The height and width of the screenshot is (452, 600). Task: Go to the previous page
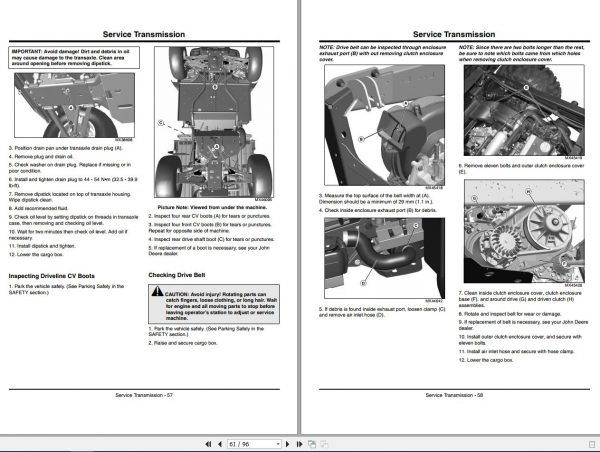(x=220, y=444)
